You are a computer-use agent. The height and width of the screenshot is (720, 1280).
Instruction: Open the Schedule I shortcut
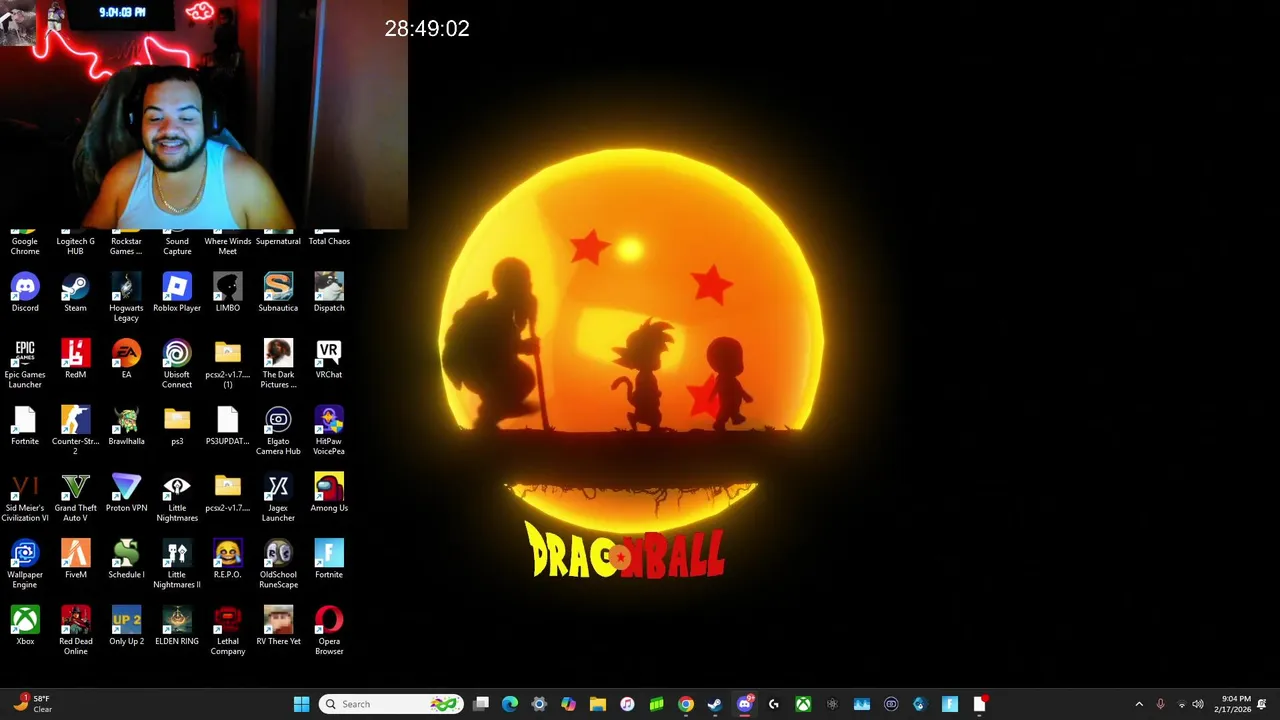click(126, 560)
